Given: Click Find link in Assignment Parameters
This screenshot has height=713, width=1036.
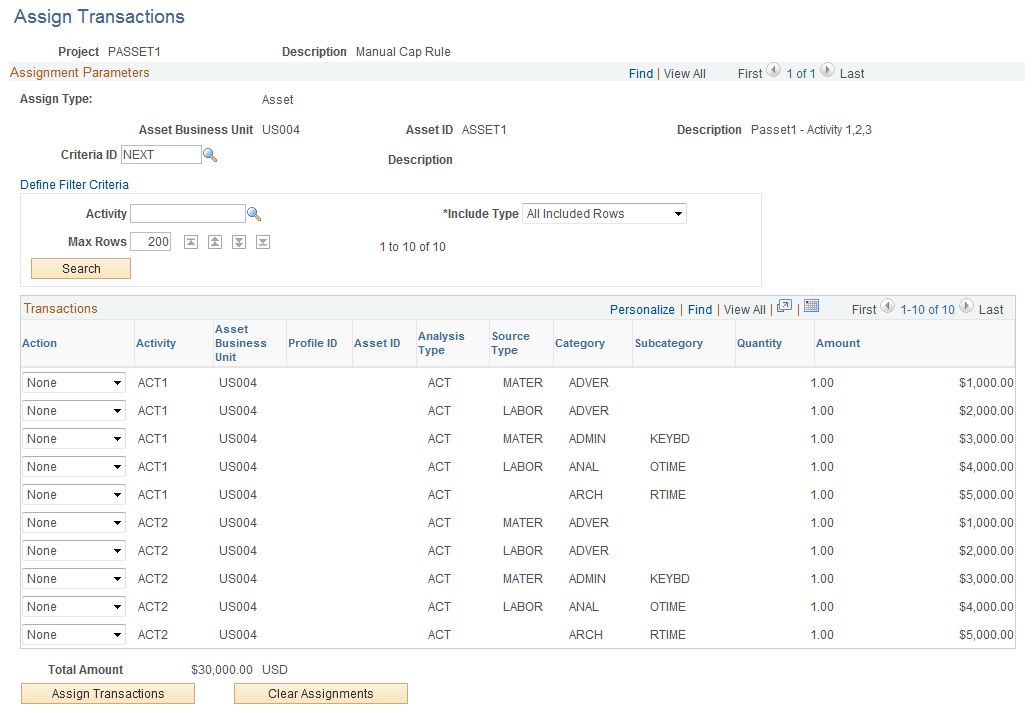Looking at the screenshot, I should point(641,74).
